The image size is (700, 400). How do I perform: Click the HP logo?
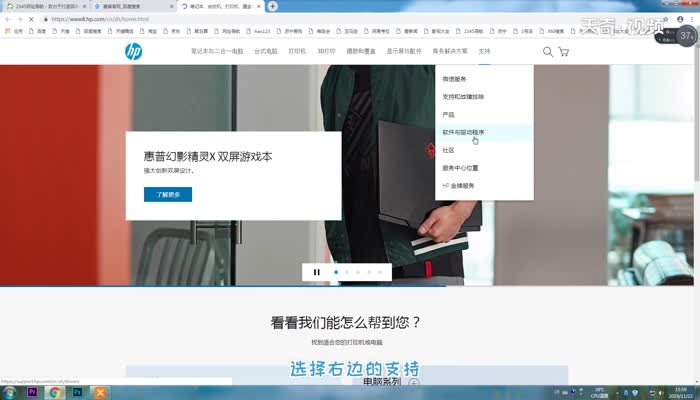coord(133,51)
